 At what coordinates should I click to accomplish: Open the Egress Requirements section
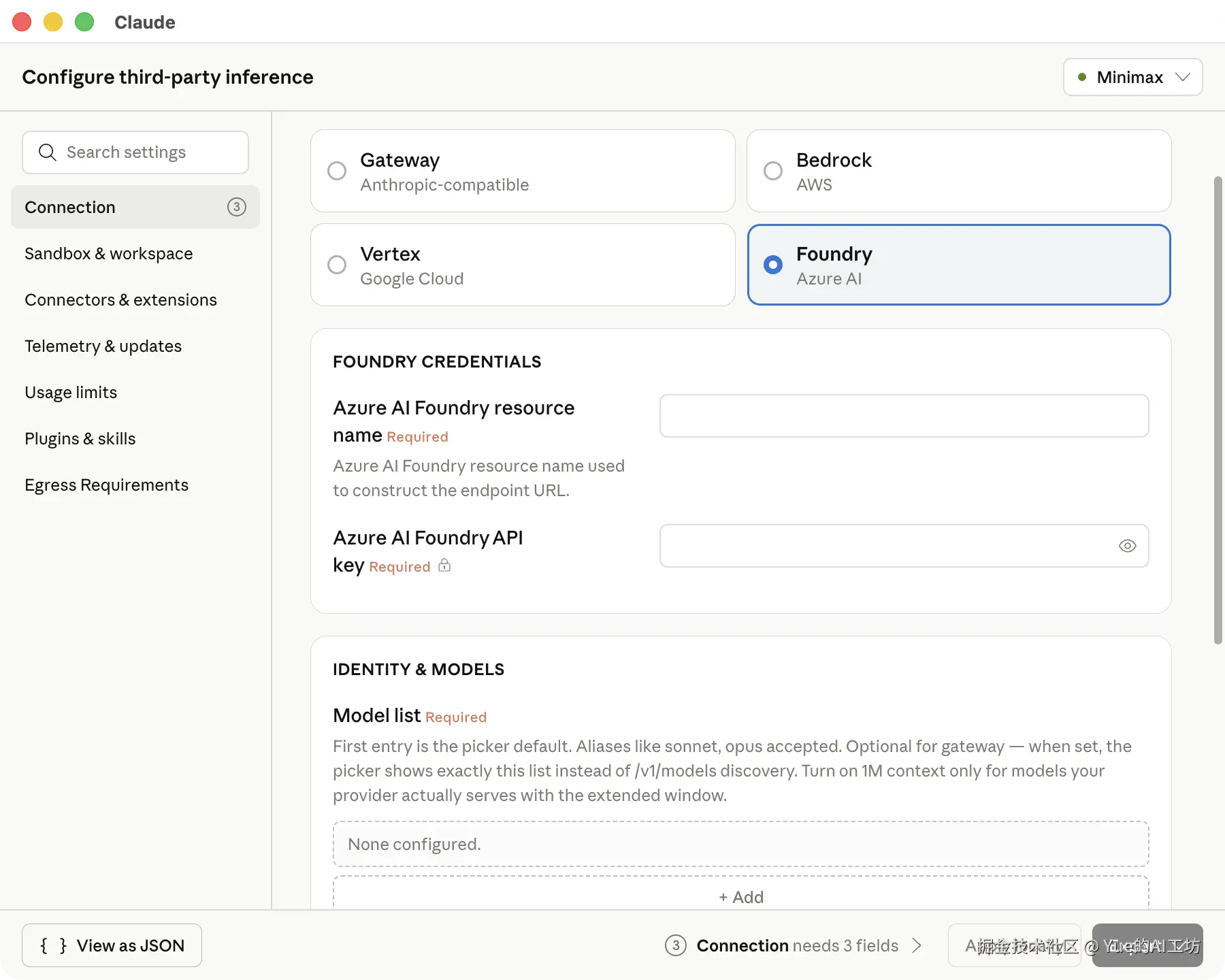coord(107,485)
